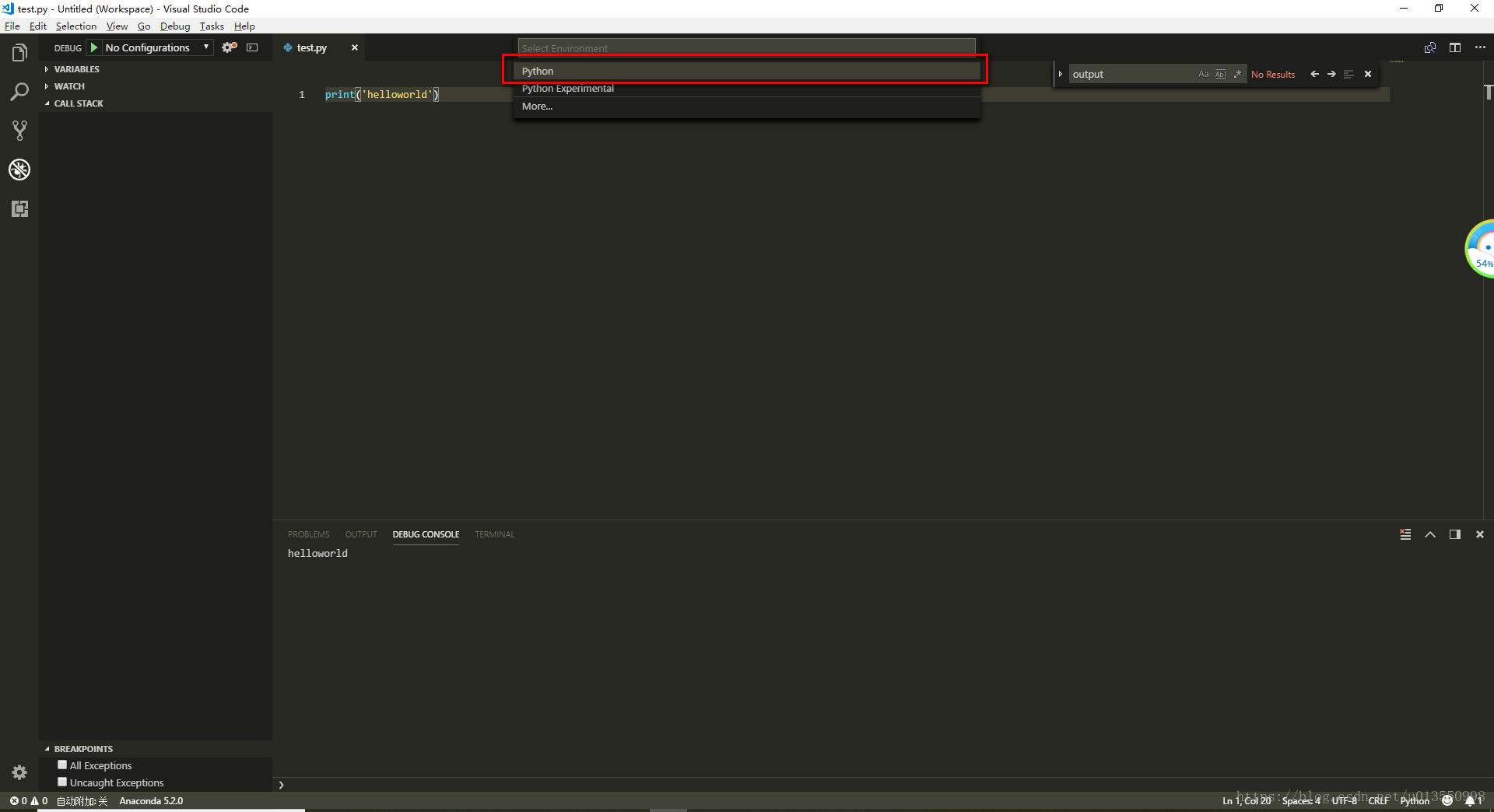Image resolution: width=1494 pixels, height=812 pixels.
Task: Close the test.py editor tab
Action: coord(355,47)
